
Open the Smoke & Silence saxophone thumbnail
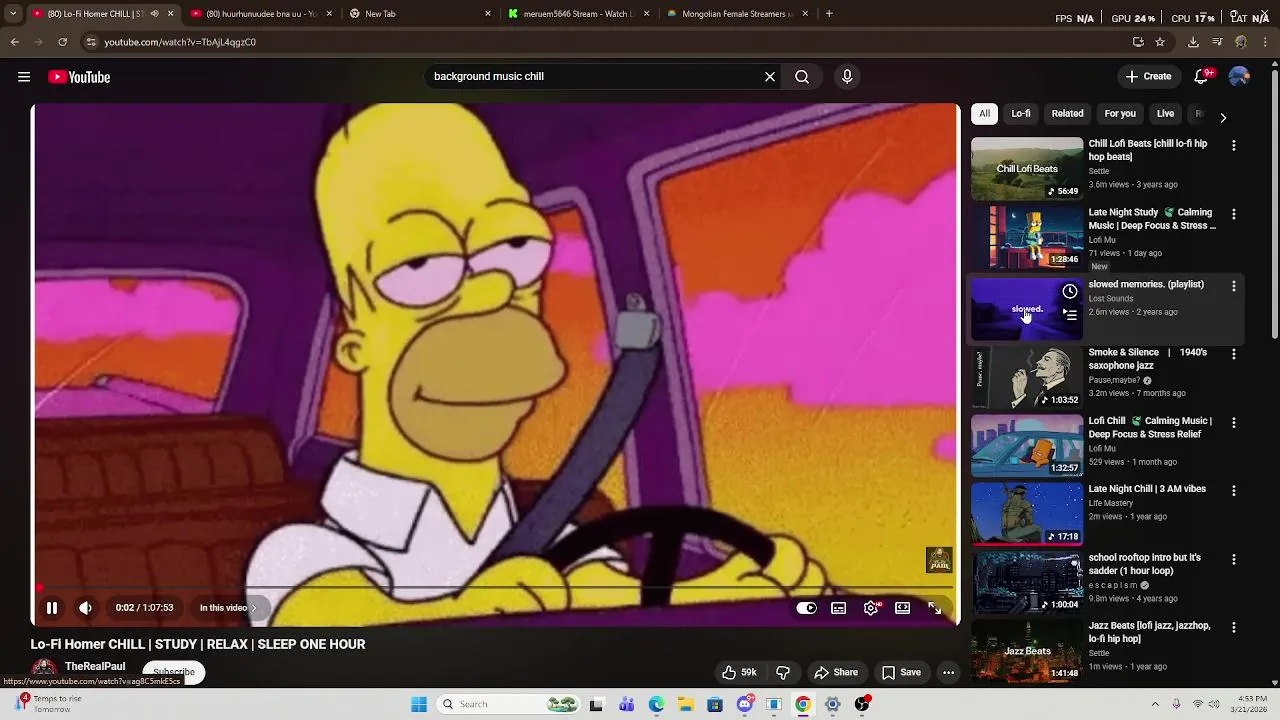tap(1027, 378)
